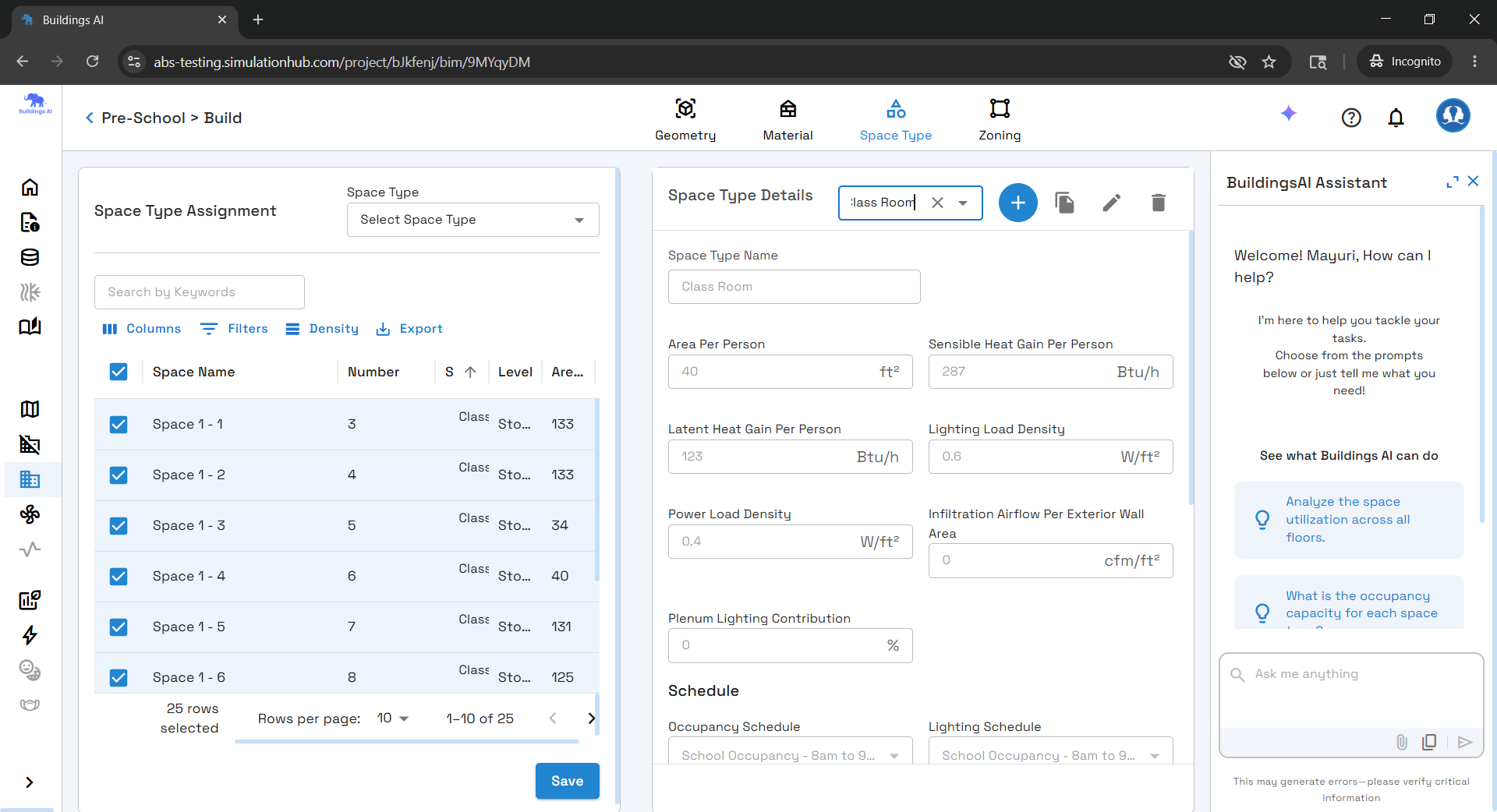Open the open-book sidebar icon
This screenshot has width=1497, height=812.
(x=30, y=327)
